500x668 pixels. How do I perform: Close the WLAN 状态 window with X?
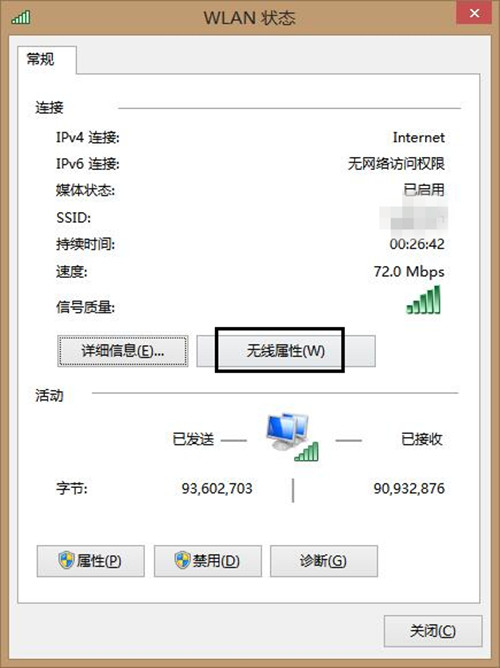pyautogui.click(x=474, y=13)
